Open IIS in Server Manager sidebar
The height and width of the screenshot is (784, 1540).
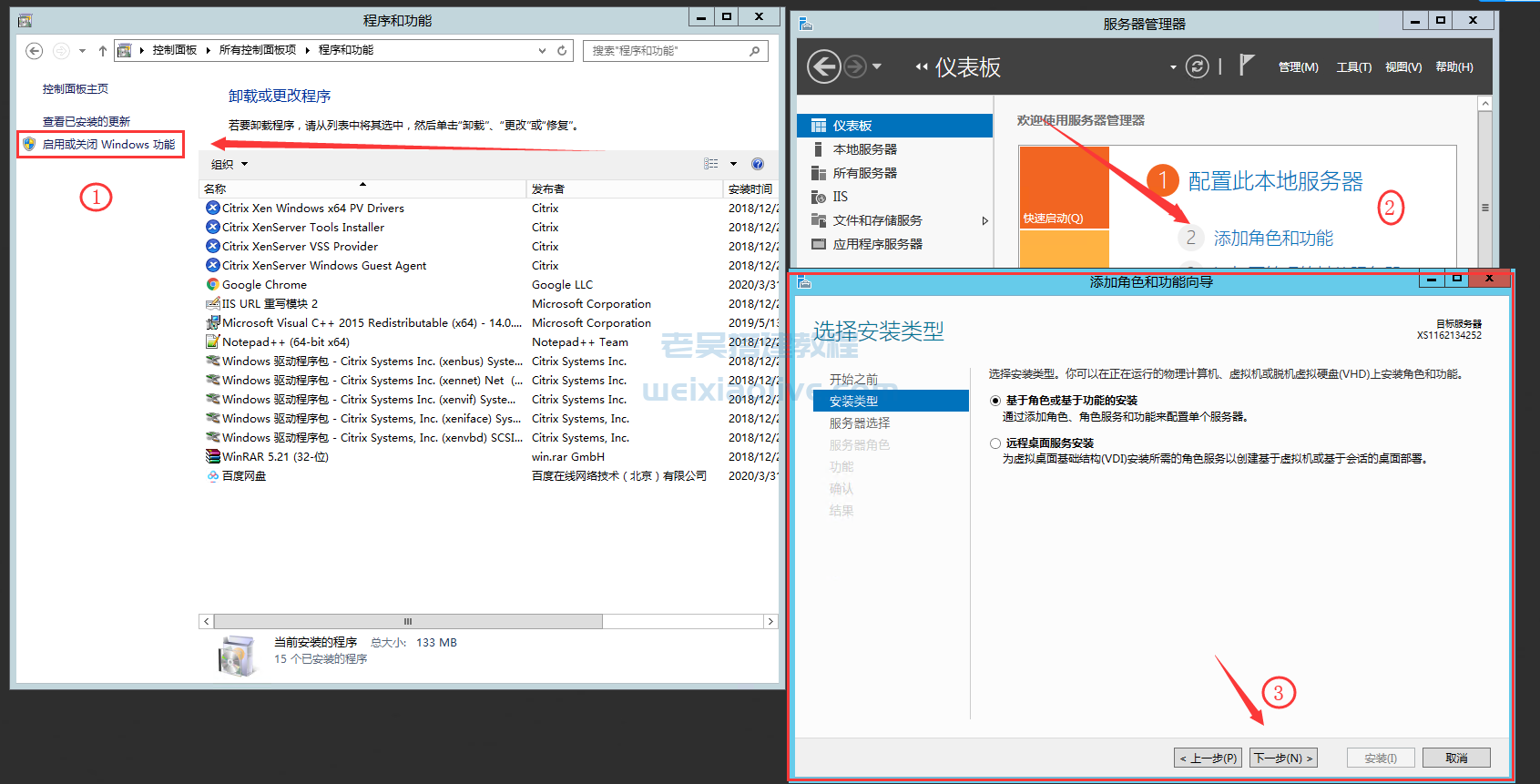pos(840,197)
